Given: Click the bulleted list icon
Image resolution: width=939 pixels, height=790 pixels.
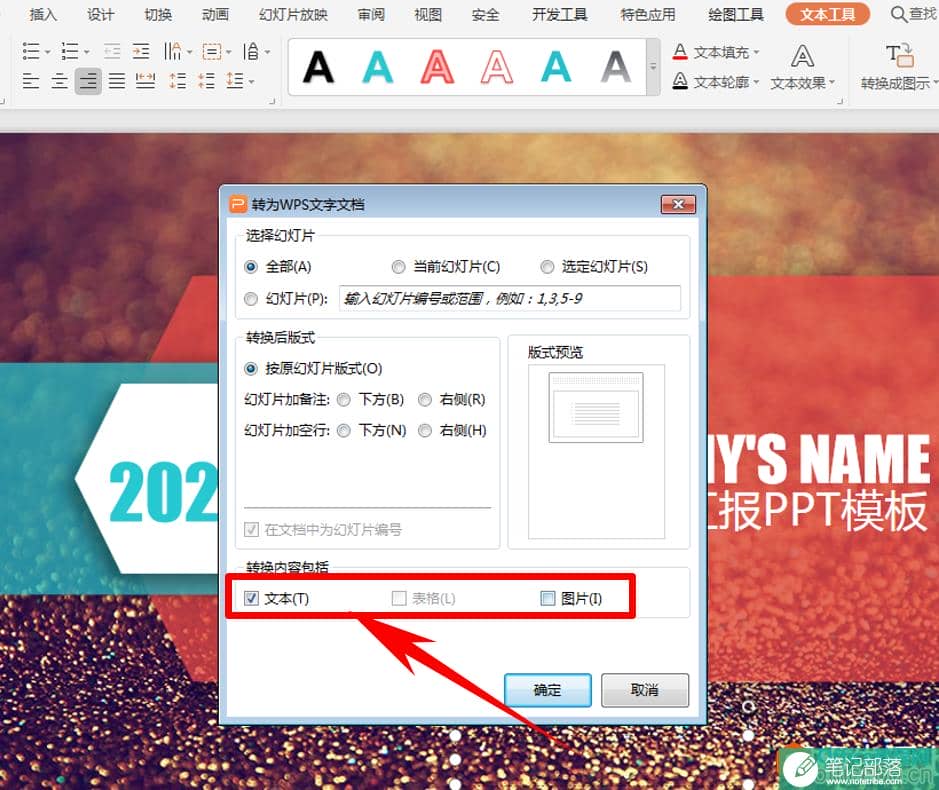Looking at the screenshot, I should pos(31,52).
